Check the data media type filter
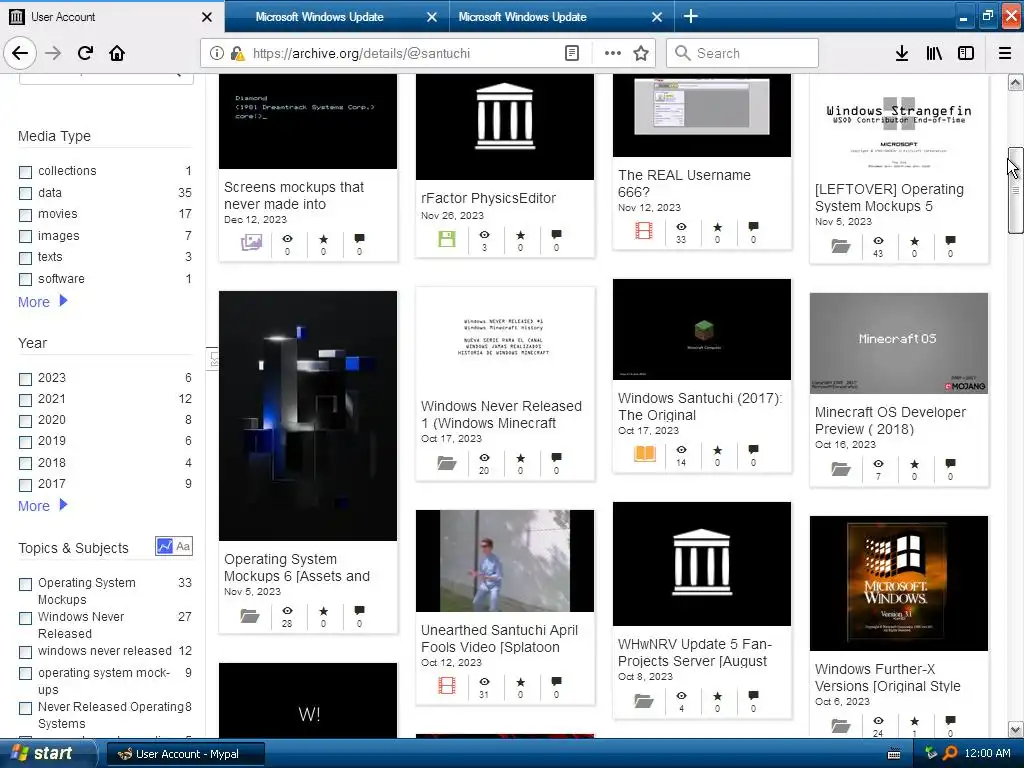The width and height of the screenshot is (1024, 768). pos(25,193)
